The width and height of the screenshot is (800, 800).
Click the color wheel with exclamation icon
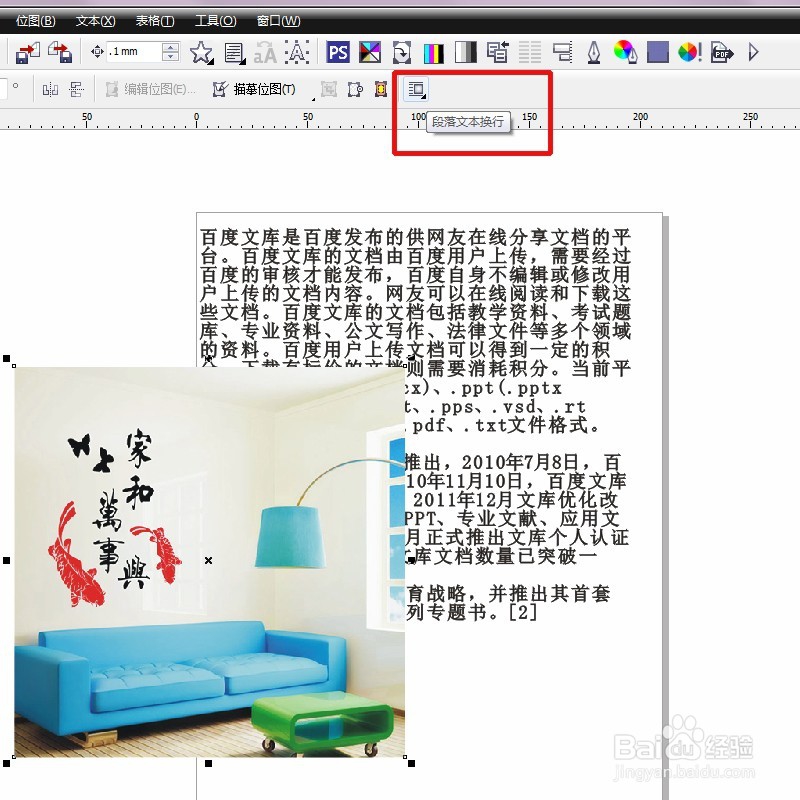pyautogui.click(x=690, y=52)
